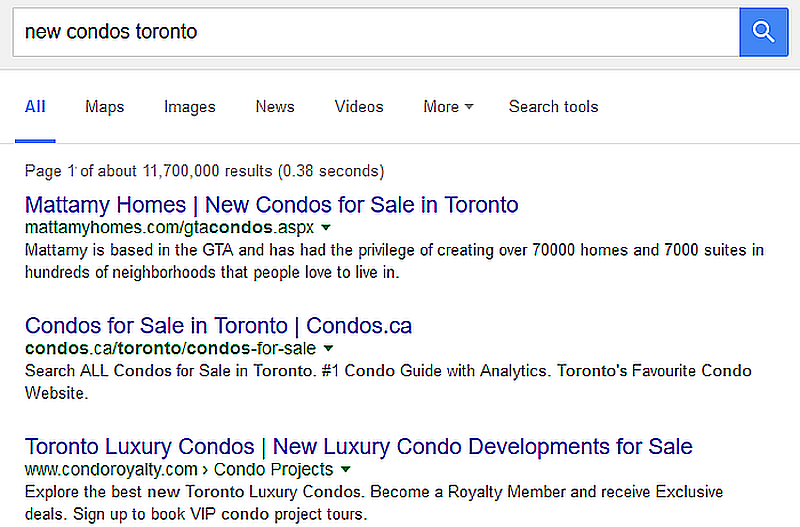Open the Videos tab
This screenshot has height=527, width=800.
tap(359, 107)
